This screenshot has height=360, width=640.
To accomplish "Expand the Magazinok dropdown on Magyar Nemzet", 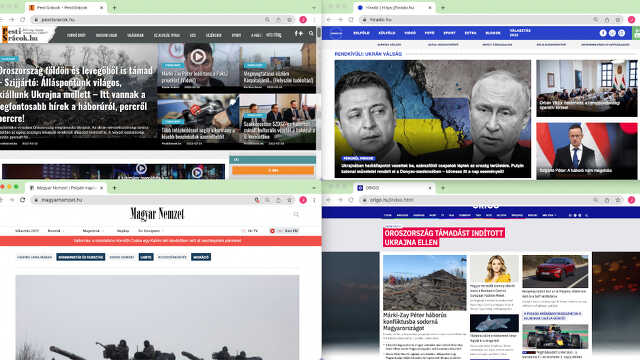I will pos(93,231).
